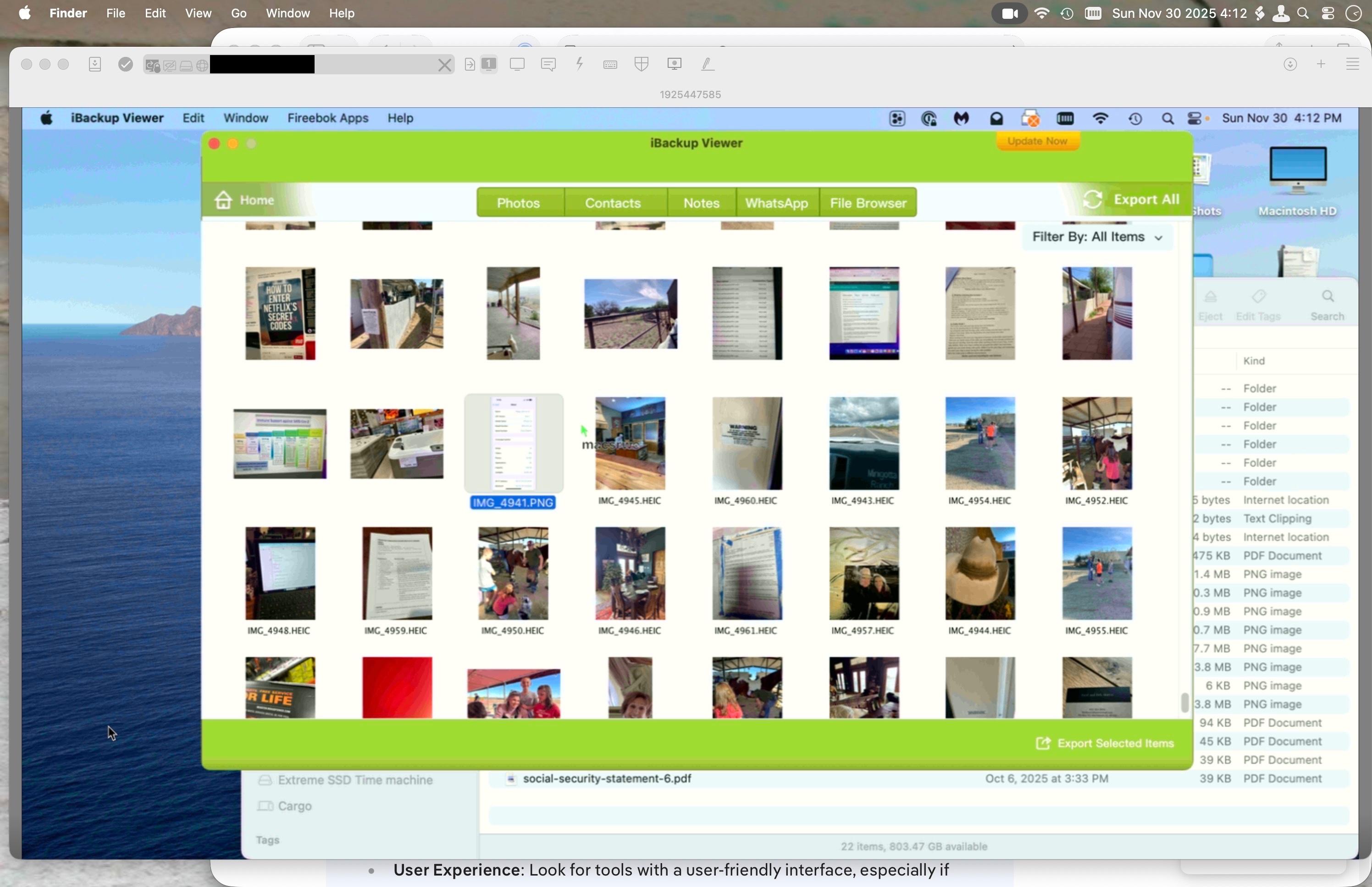Click the Export All refresh icon

[1092, 200]
